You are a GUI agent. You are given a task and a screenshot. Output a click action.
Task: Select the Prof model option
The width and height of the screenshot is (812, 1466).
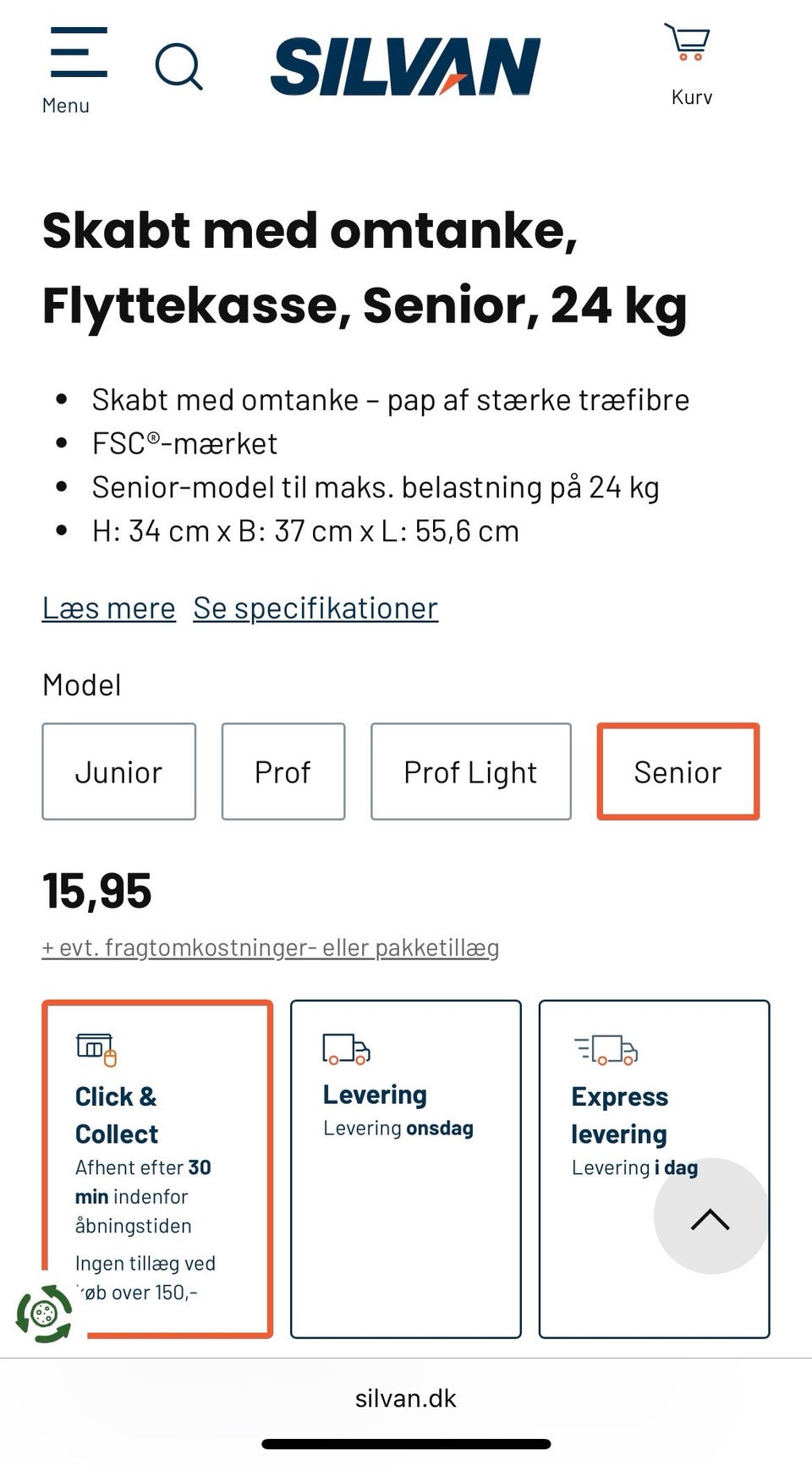(x=283, y=771)
